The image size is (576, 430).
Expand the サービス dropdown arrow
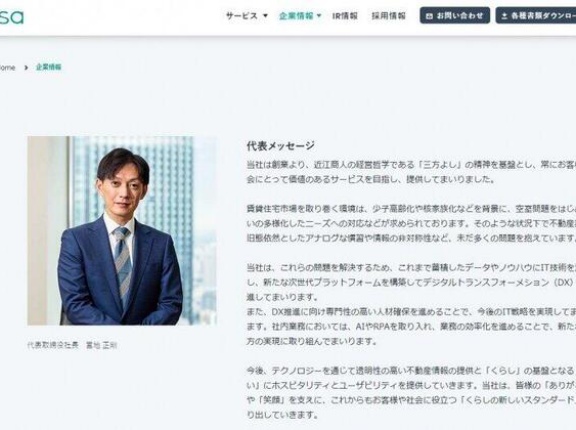265,16
